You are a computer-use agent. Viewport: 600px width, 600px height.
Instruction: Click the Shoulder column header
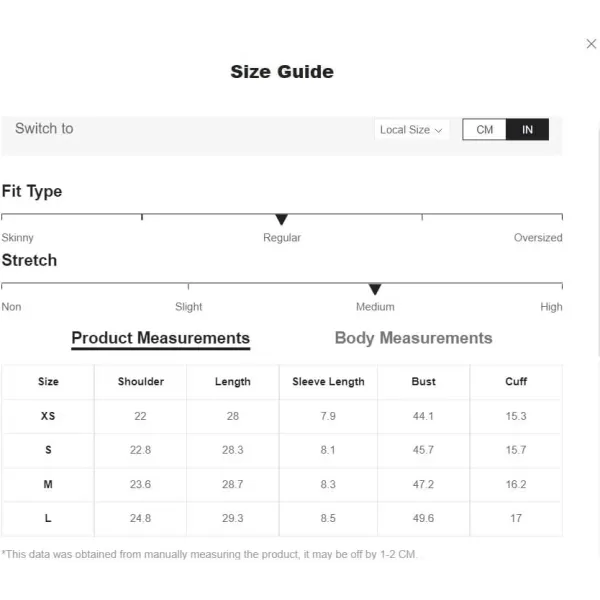click(x=141, y=382)
